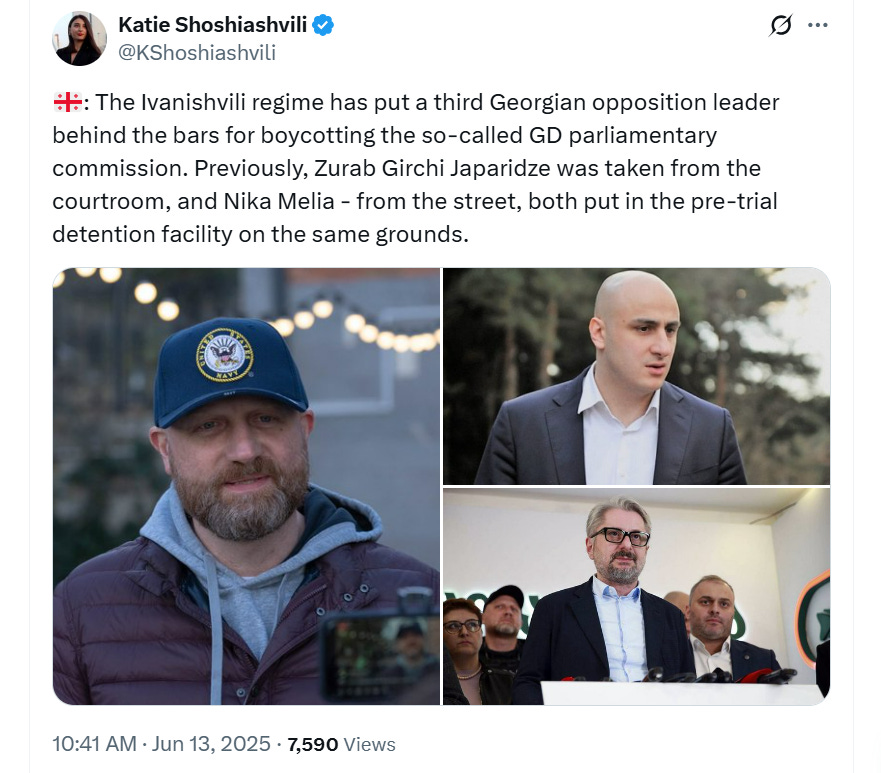
Task: Open the Grok slashed-circle icon
Action: (780, 25)
